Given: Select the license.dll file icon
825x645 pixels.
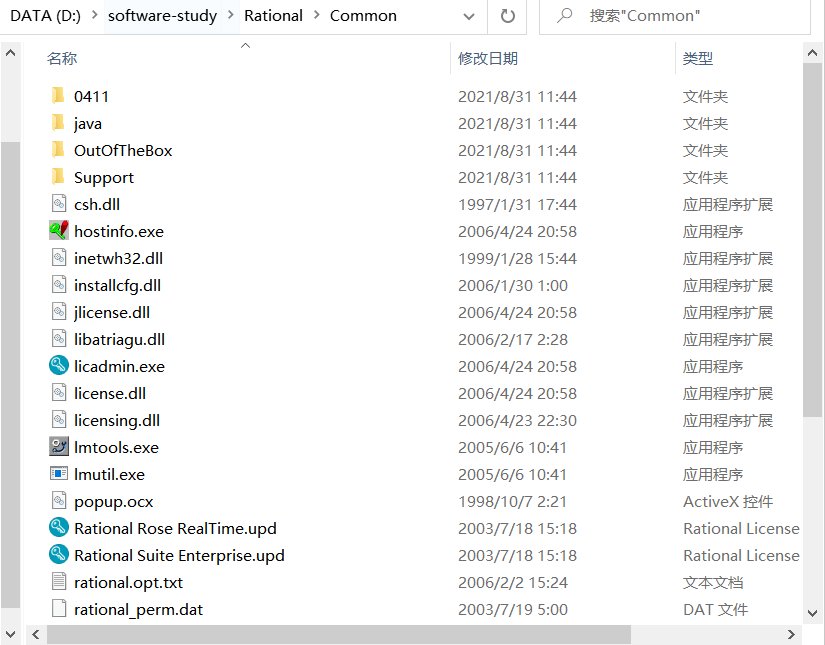Looking at the screenshot, I should point(59,393).
